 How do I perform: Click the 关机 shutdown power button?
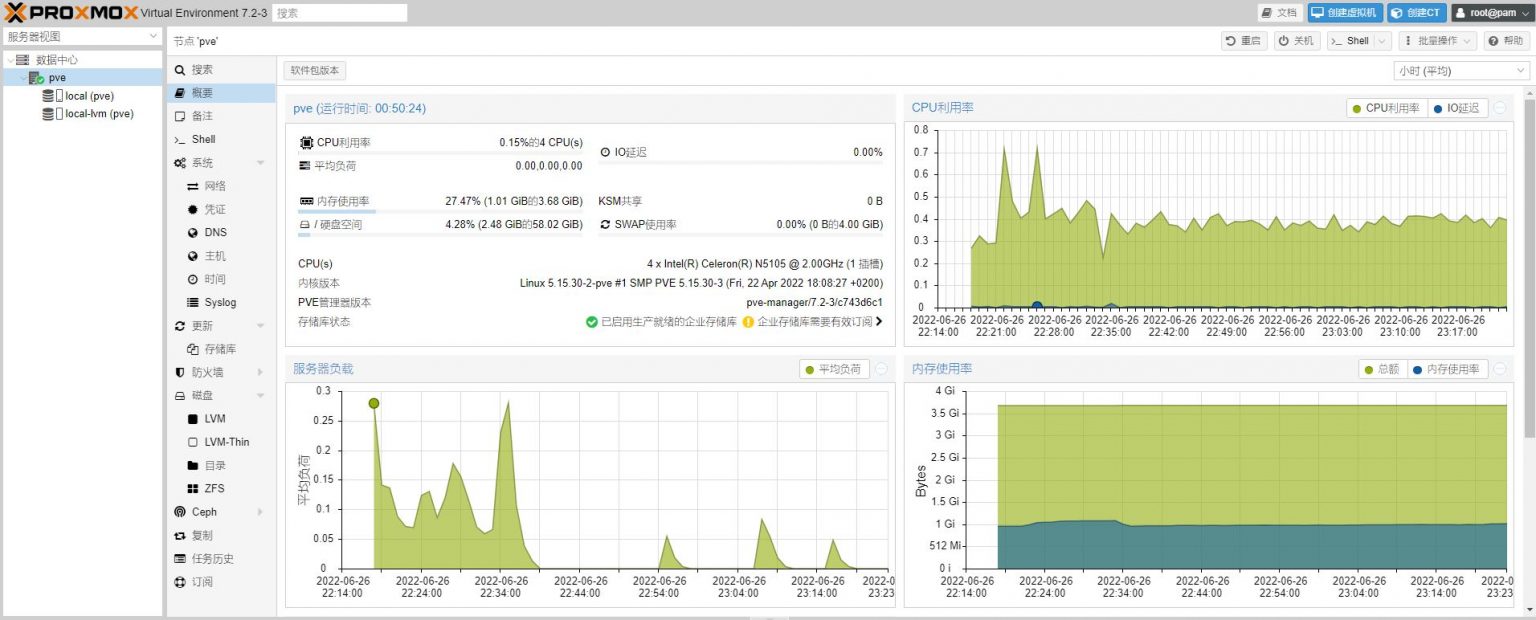click(x=1296, y=41)
